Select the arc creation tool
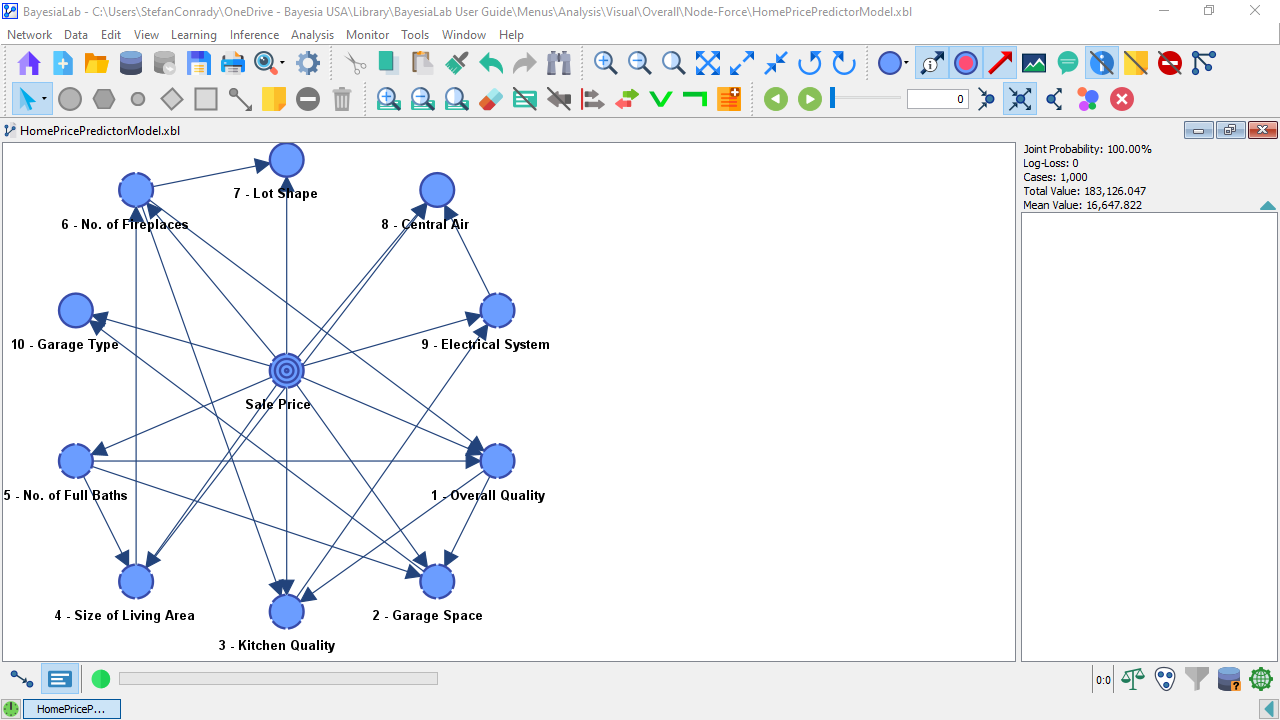Screen dimensions: 1280x720 pos(240,99)
